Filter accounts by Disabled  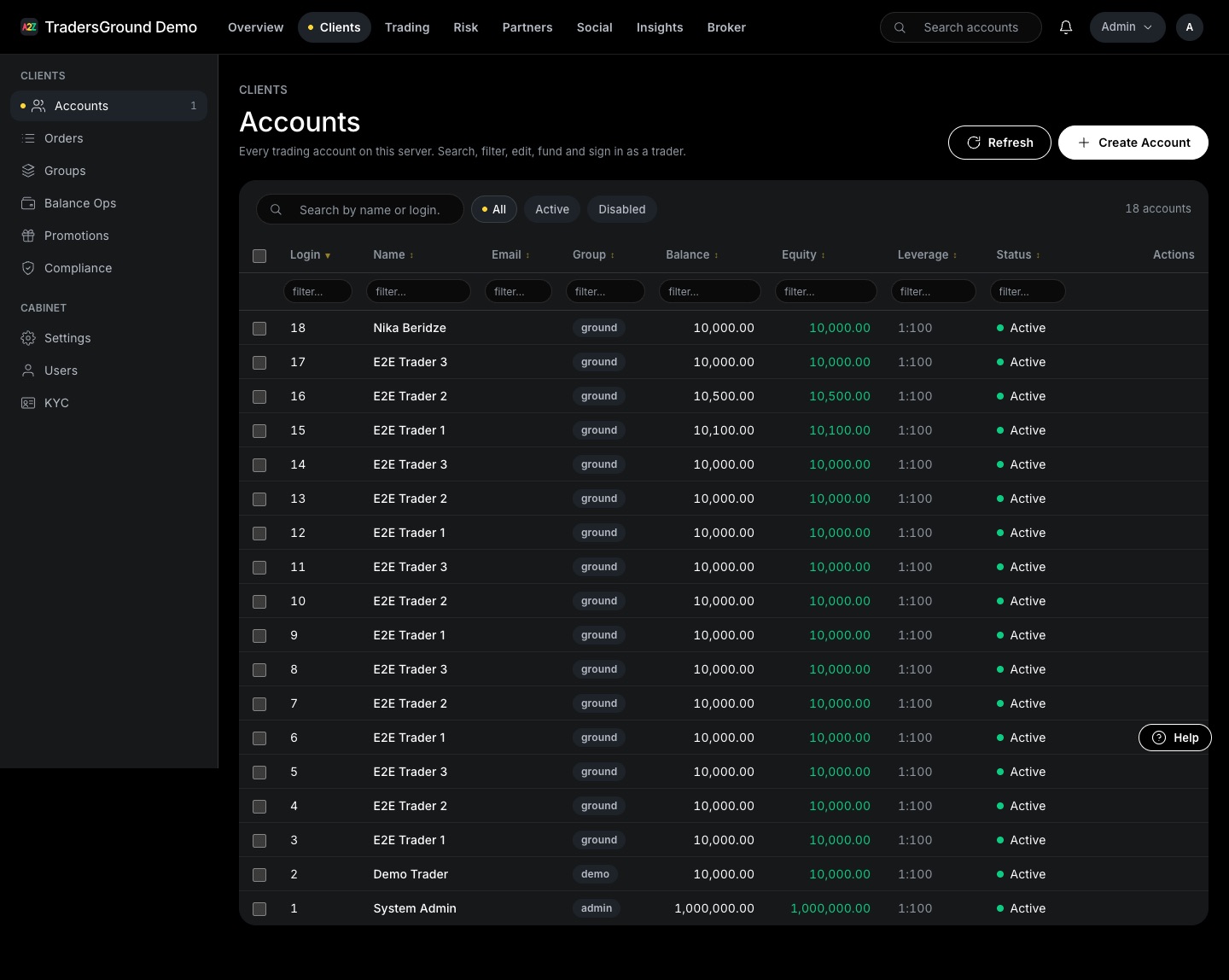[x=622, y=209]
